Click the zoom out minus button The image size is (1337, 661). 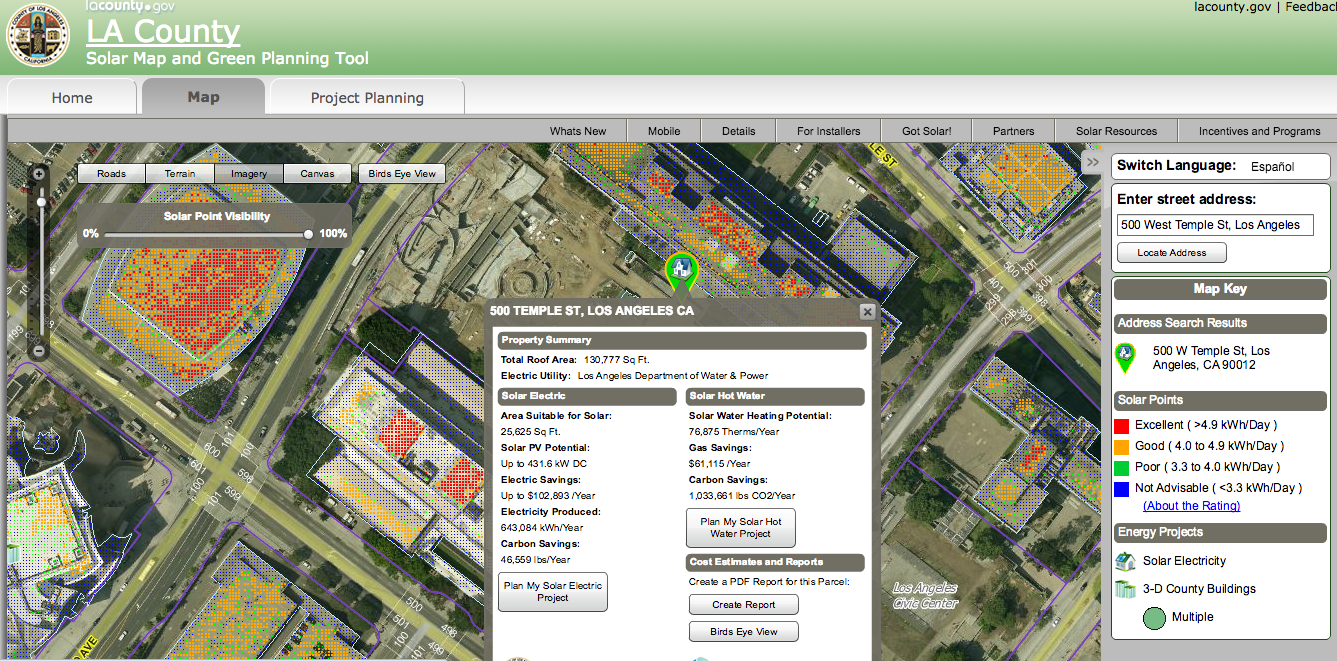(39, 351)
